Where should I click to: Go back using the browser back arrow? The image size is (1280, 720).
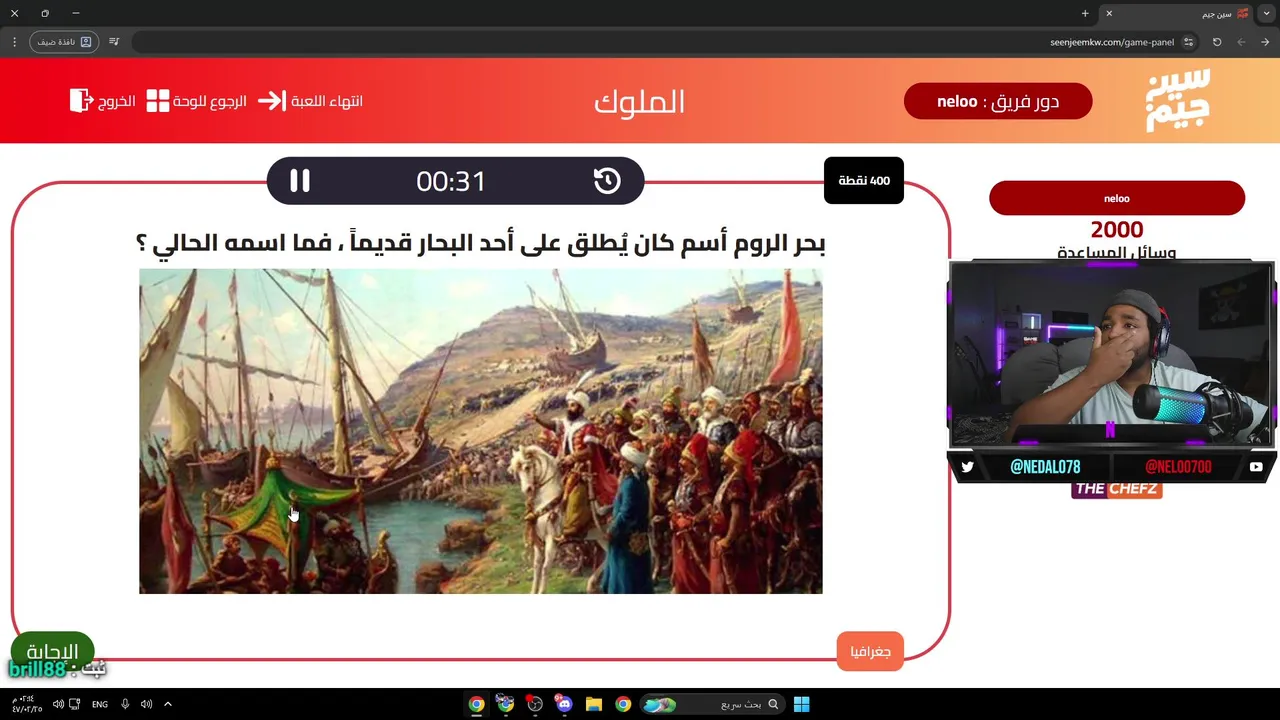click(x=1265, y=42)
